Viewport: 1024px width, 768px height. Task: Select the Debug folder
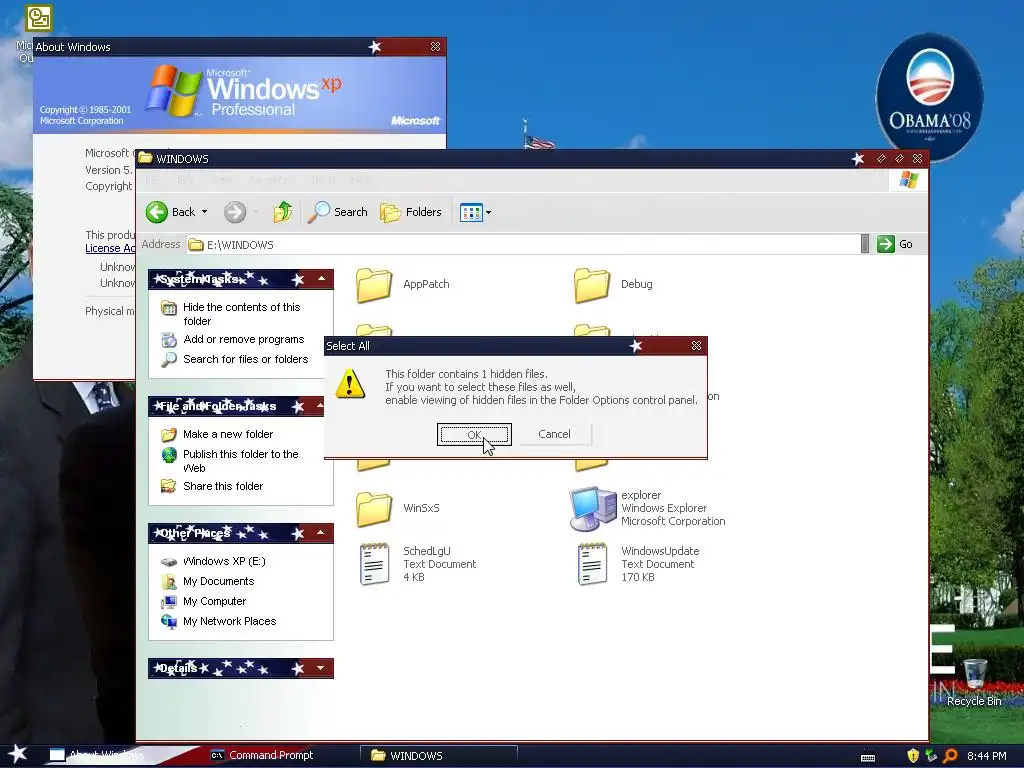coord(613,285)
